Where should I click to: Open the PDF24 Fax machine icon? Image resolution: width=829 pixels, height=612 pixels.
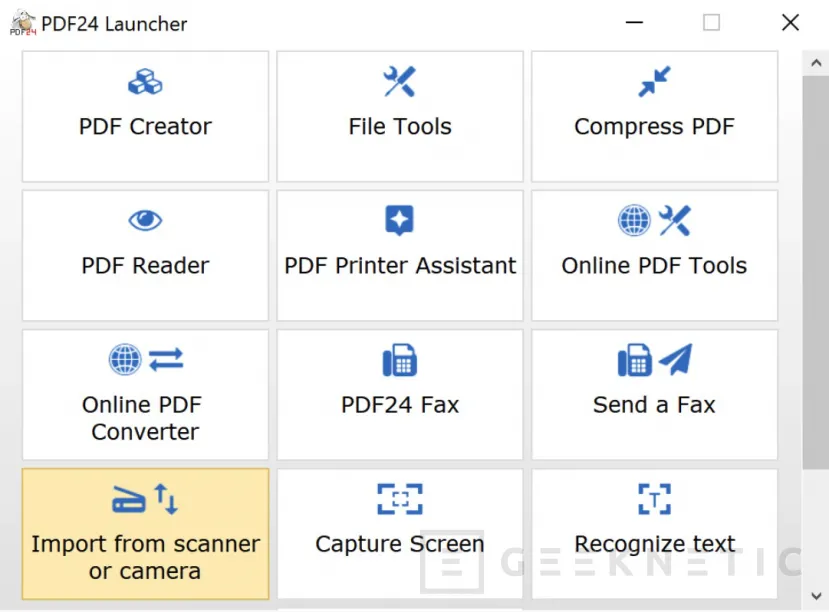400,360
